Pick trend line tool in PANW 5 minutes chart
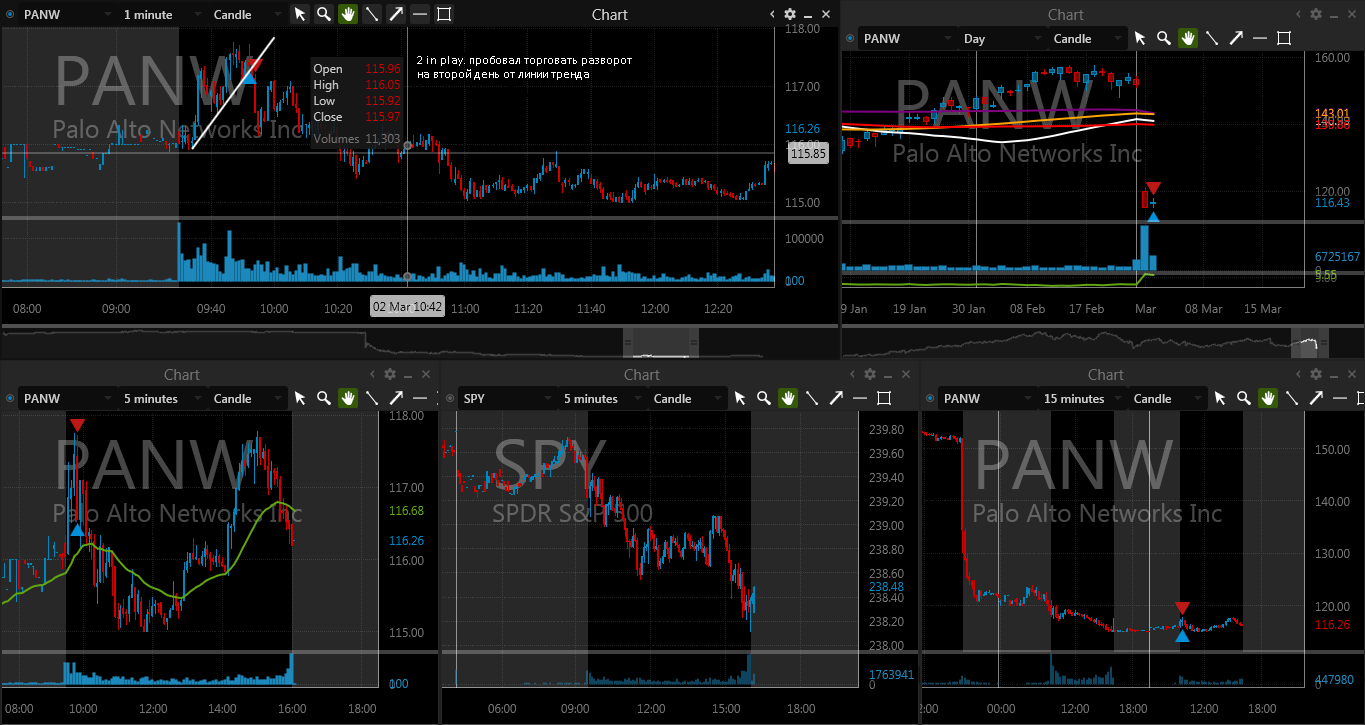Viewport: 1365px width, 725px height. click(372, 398)
